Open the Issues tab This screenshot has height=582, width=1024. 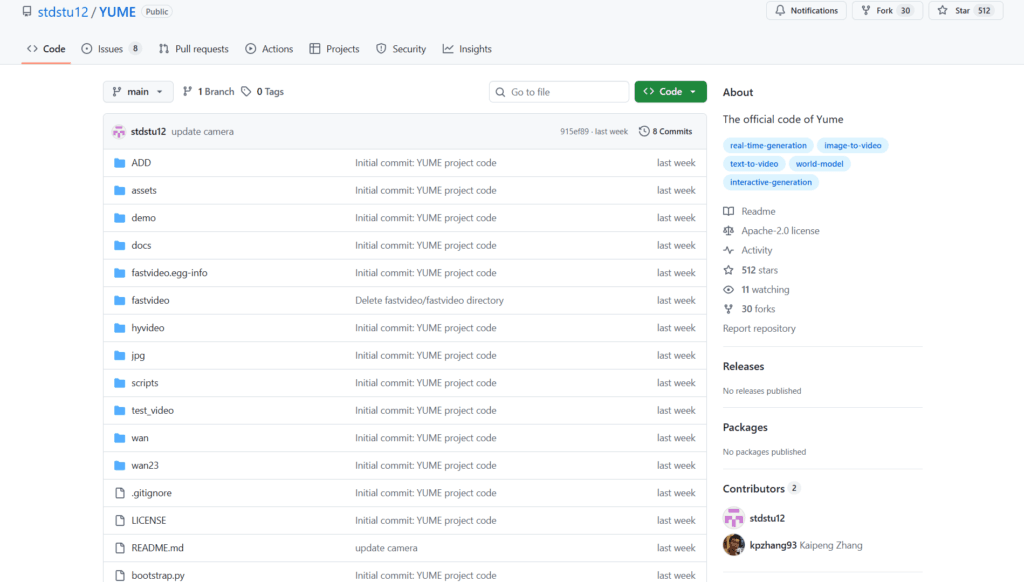(x=111, y=49)
